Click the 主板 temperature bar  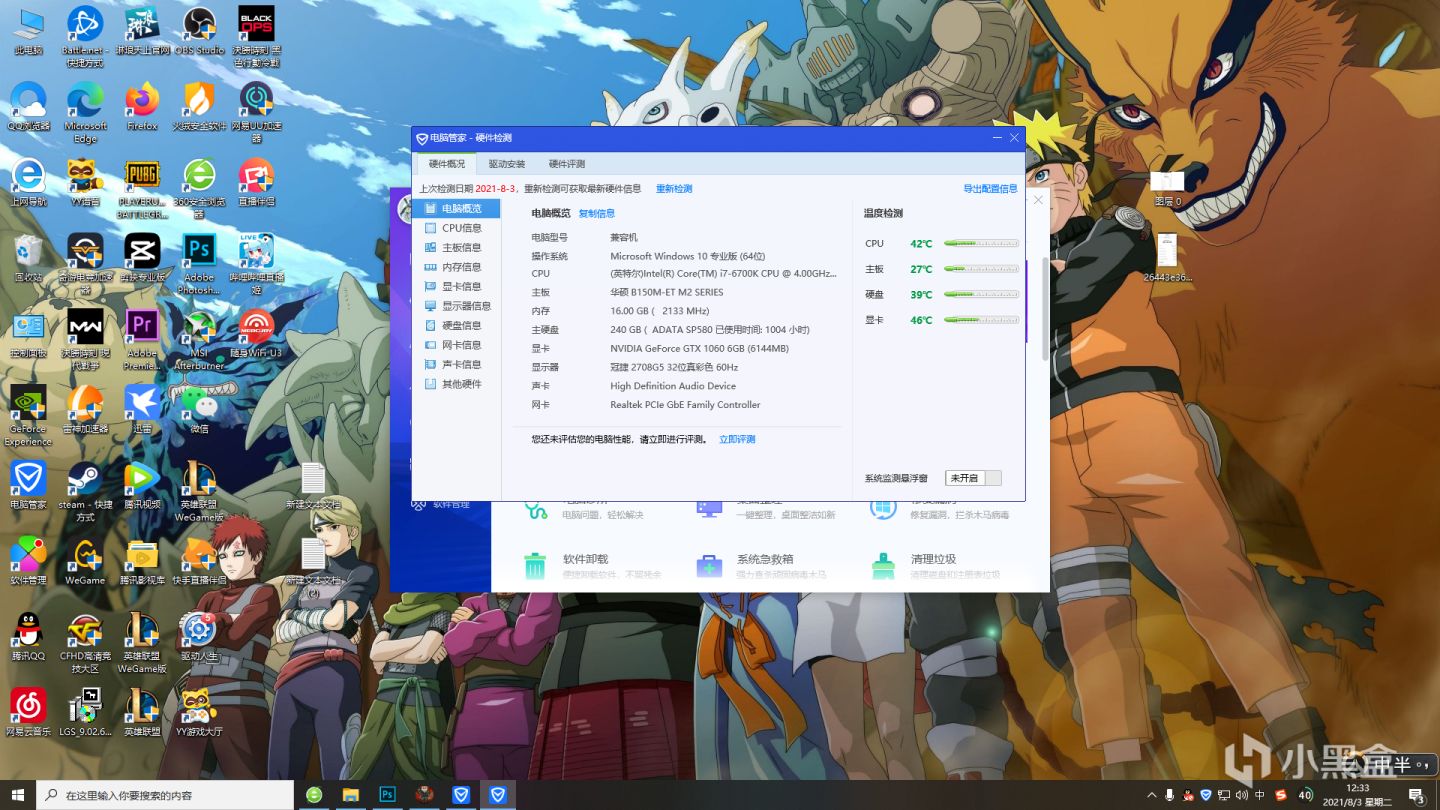(981, 268)
